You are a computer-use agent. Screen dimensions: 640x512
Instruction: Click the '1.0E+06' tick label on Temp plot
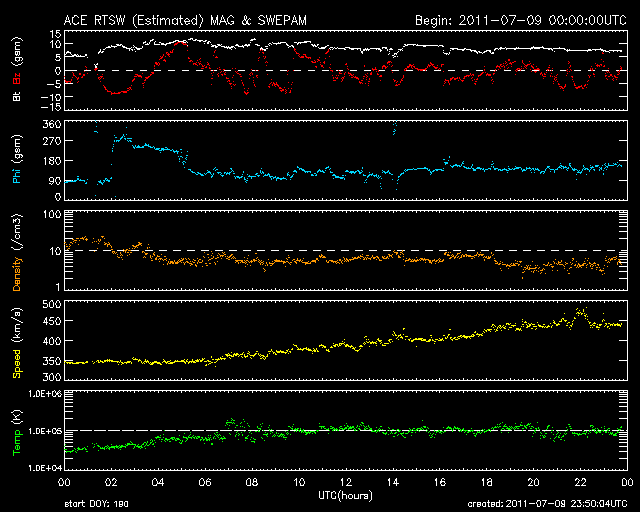[x=45, y=394]
